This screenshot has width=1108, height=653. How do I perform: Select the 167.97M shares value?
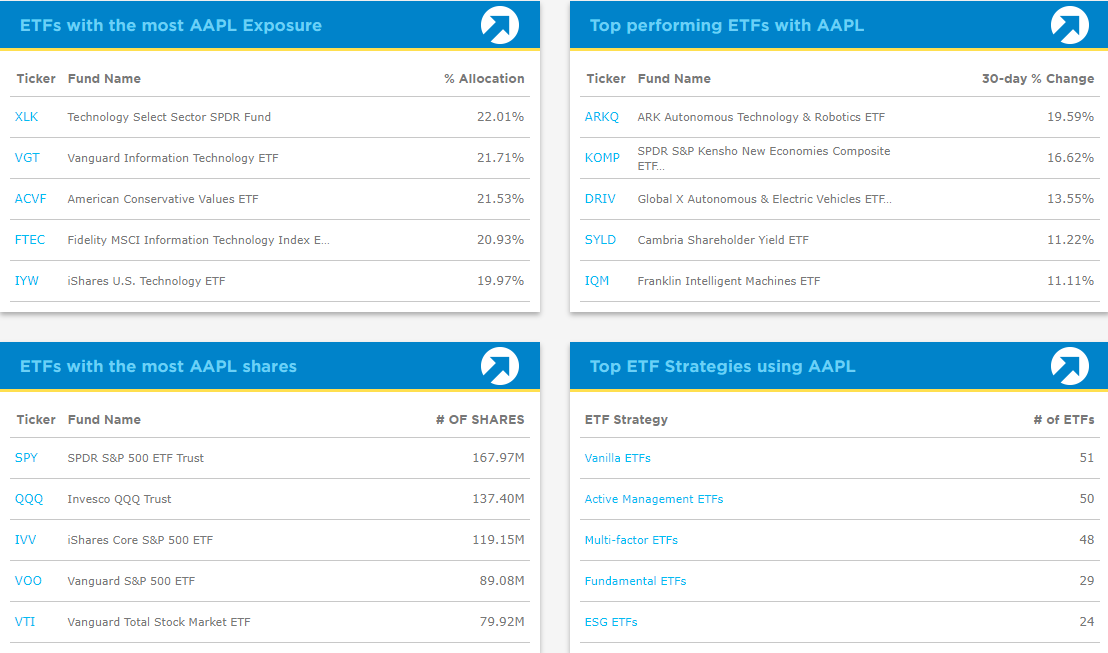point(498,458)
